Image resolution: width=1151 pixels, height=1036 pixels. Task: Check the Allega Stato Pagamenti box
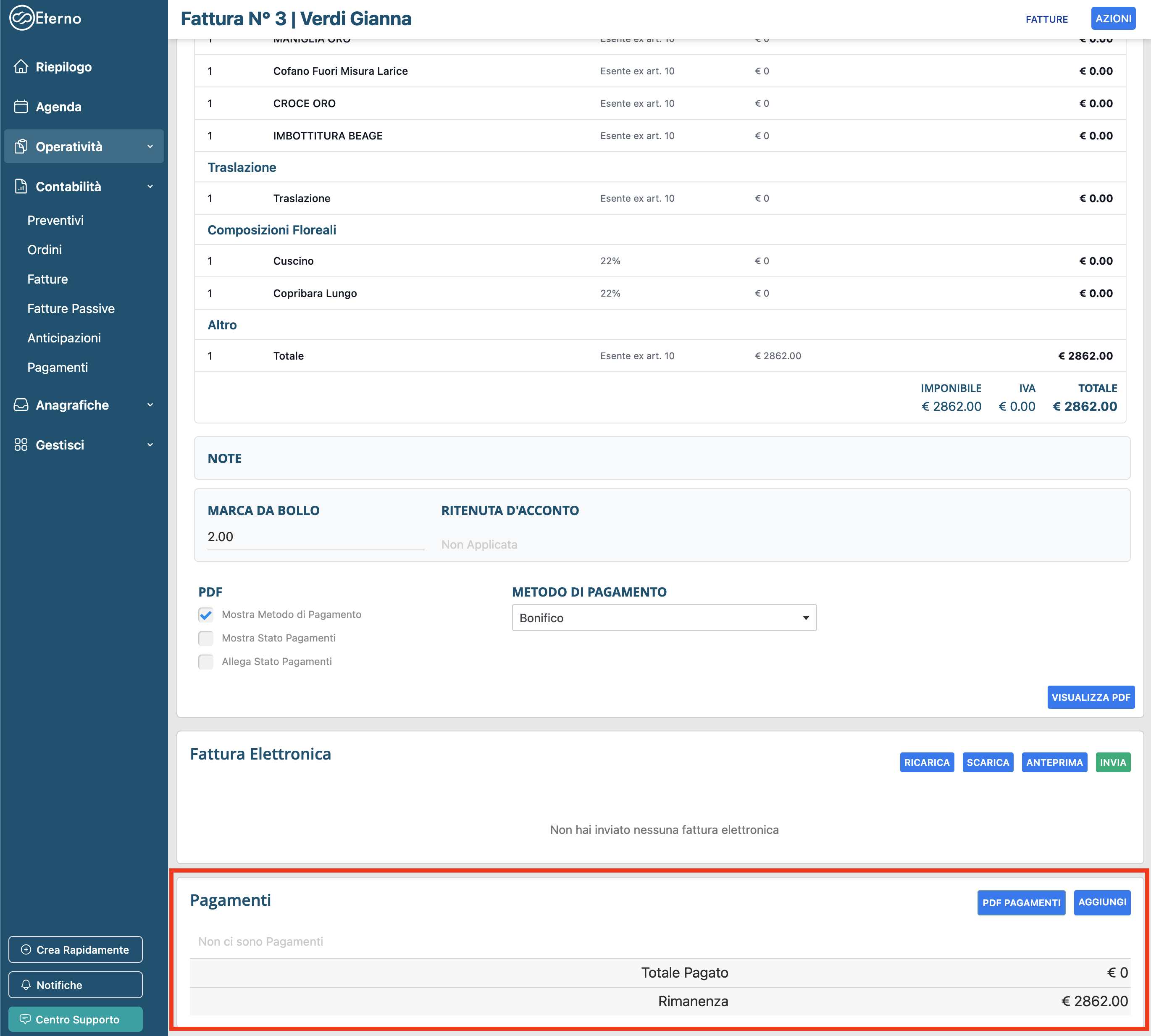205,661
